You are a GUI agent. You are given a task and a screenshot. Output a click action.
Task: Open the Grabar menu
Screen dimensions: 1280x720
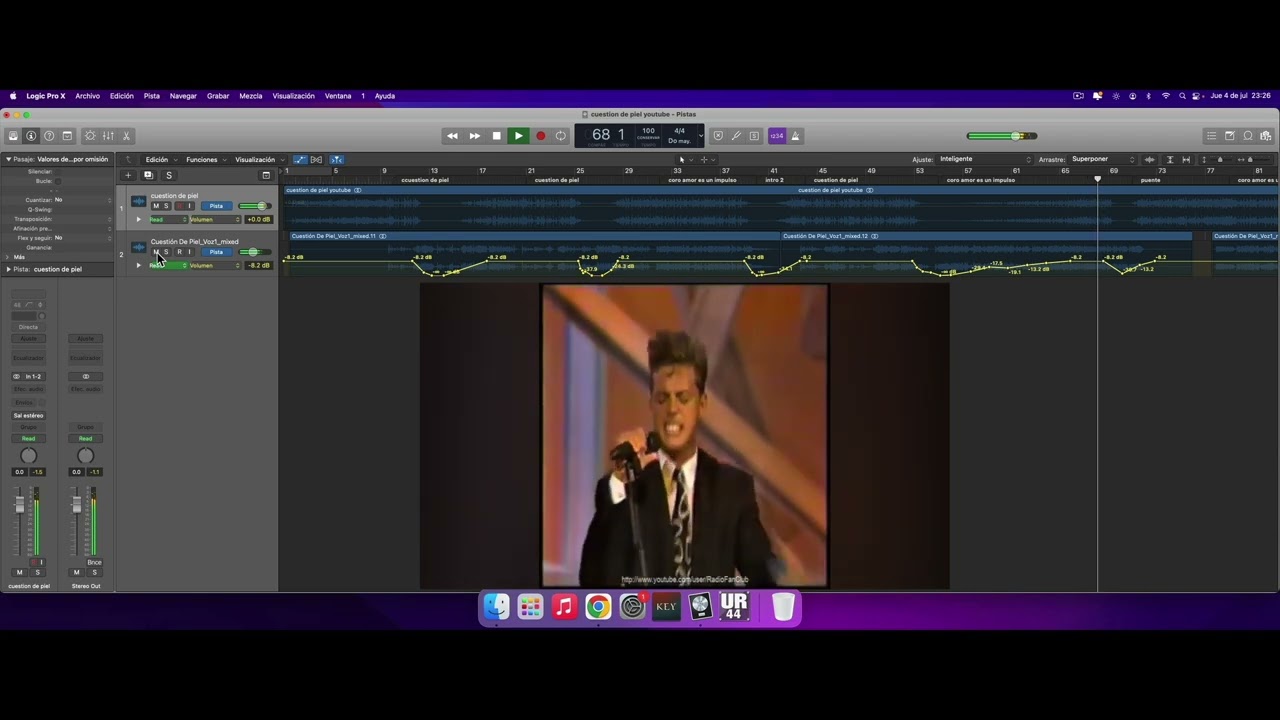(218, 96)
